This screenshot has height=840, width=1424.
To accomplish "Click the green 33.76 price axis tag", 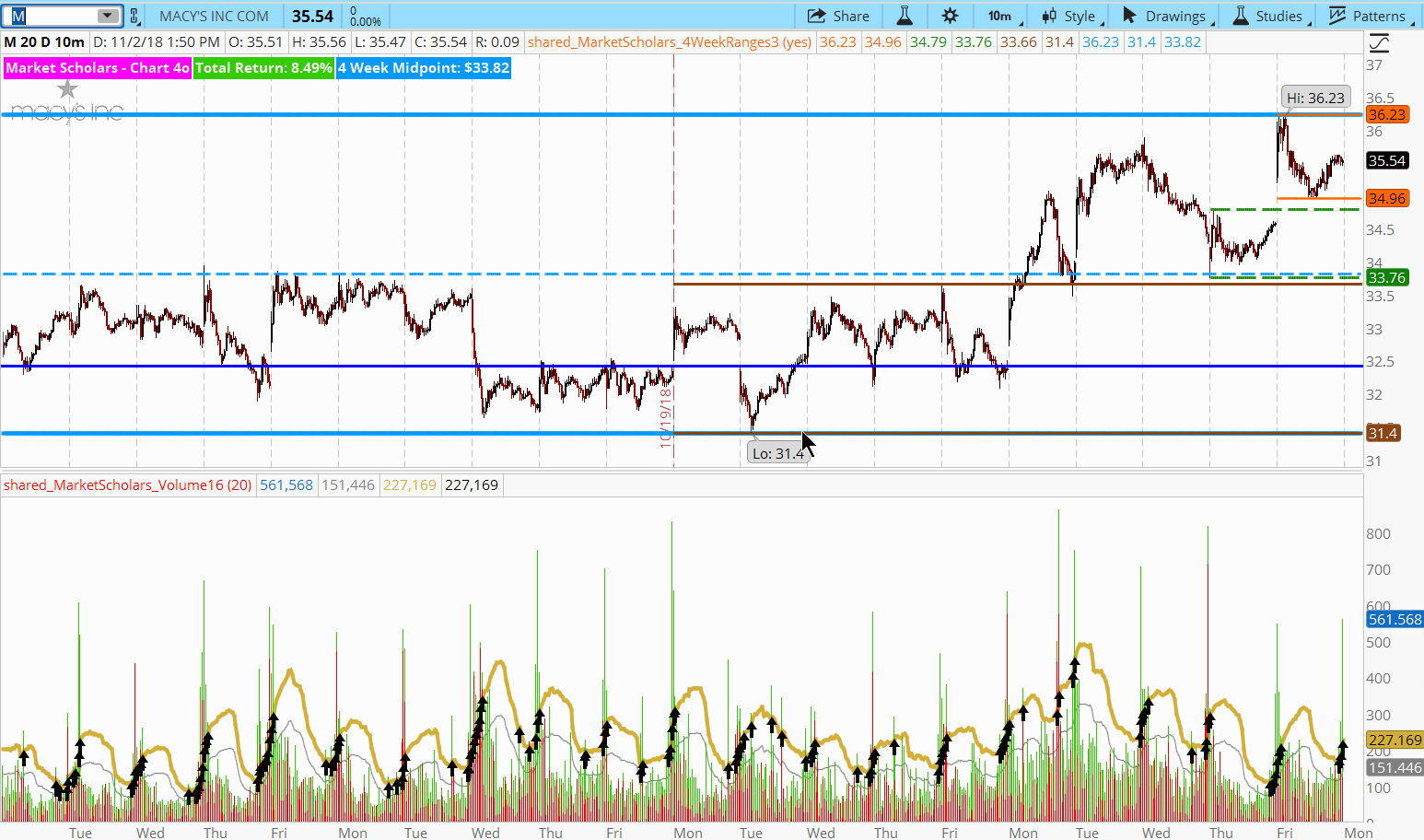I will (x=1386, y=277).
